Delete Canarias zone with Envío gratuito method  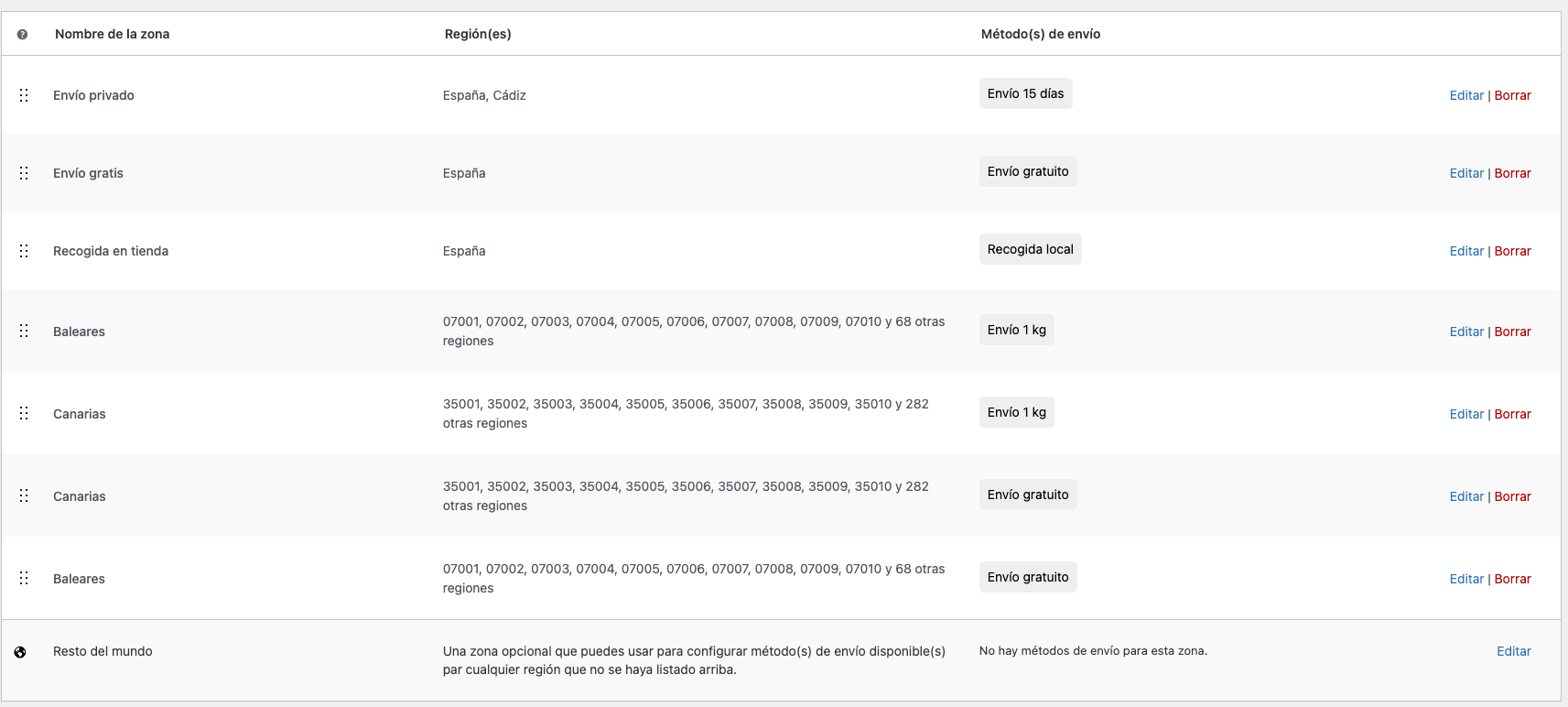(1512, 496)
